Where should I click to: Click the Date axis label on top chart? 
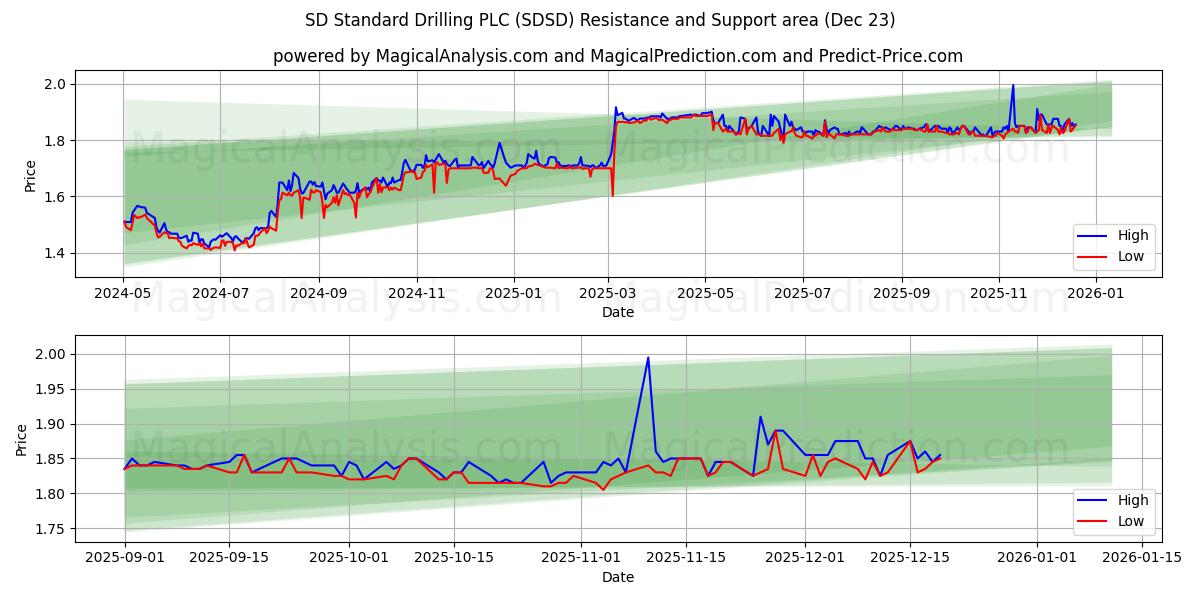click(x=617, y=312)
